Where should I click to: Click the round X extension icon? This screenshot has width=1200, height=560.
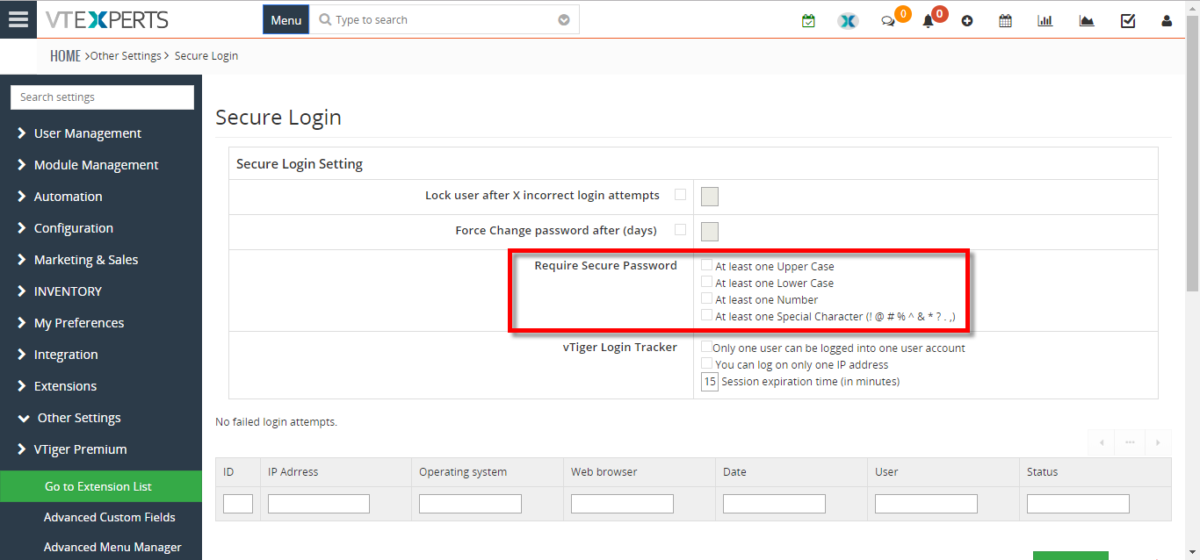[x=848, y=20]
